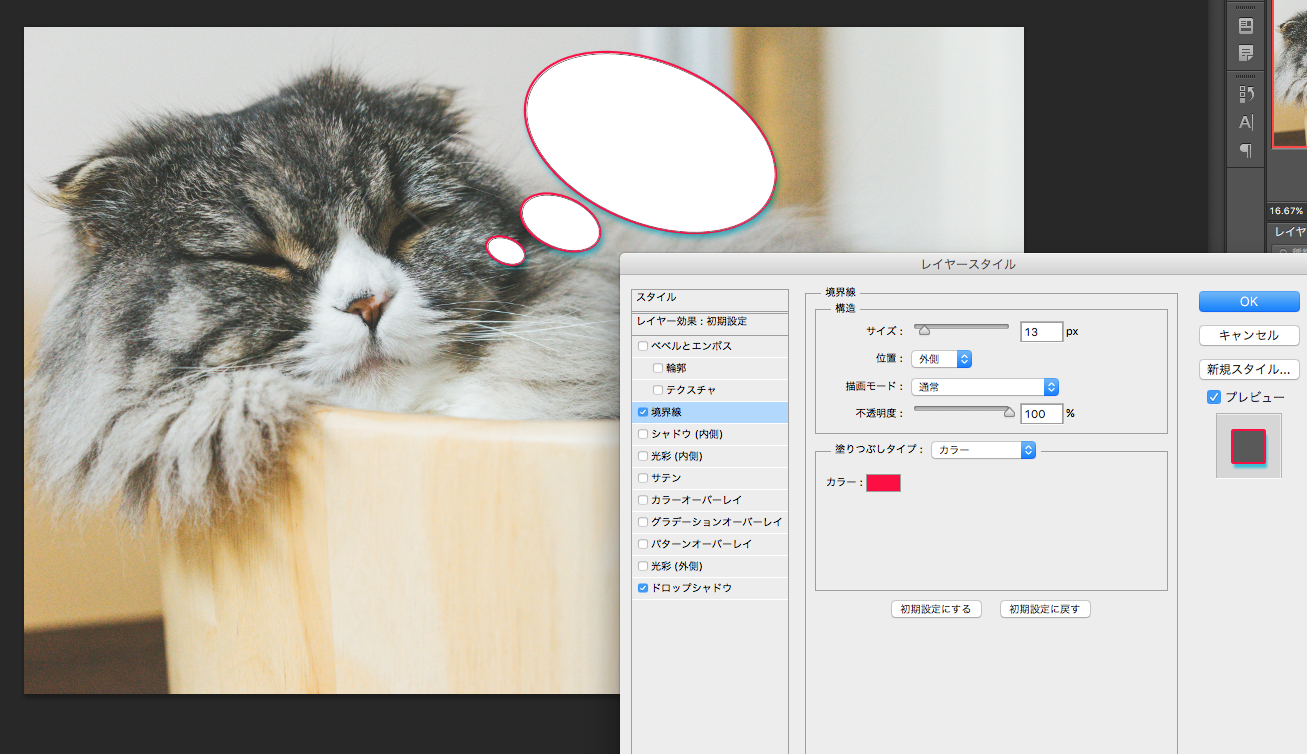Select the レイヤー効果：初期設定 list entry
The image size is (1307, 754).
pos(709,322)
